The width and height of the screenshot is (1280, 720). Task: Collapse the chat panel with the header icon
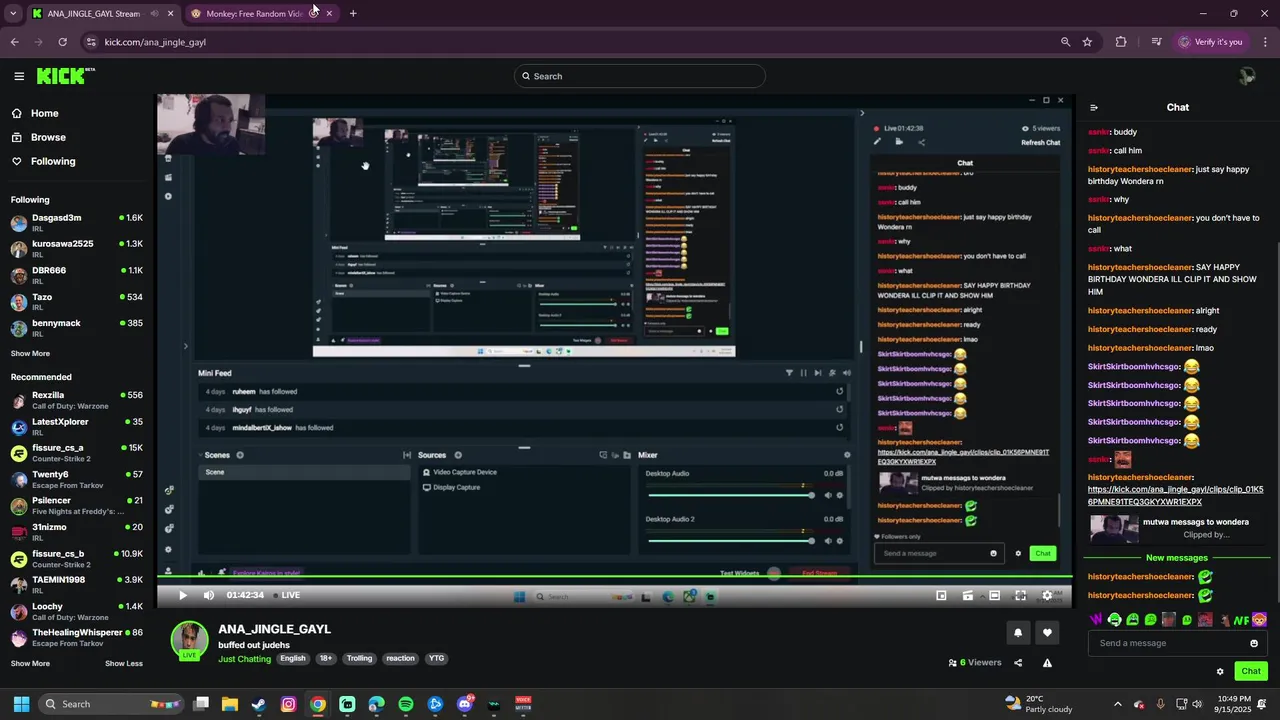tap(1094, 107)
